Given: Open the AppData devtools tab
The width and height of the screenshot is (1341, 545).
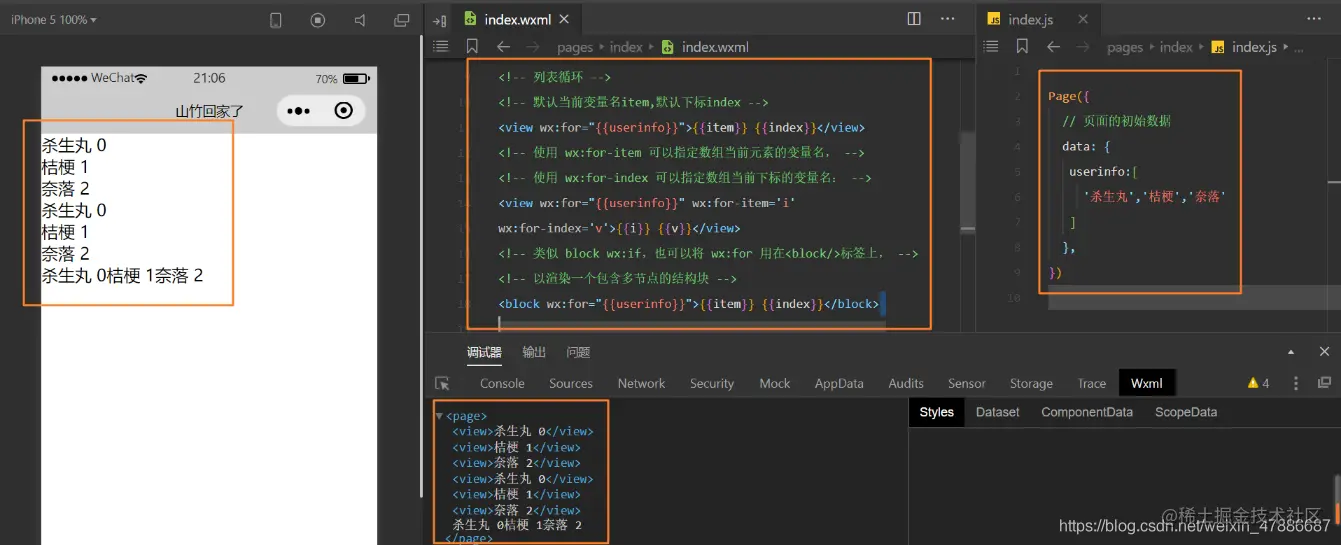Looking at the screenshot, I should click(839, 383).
